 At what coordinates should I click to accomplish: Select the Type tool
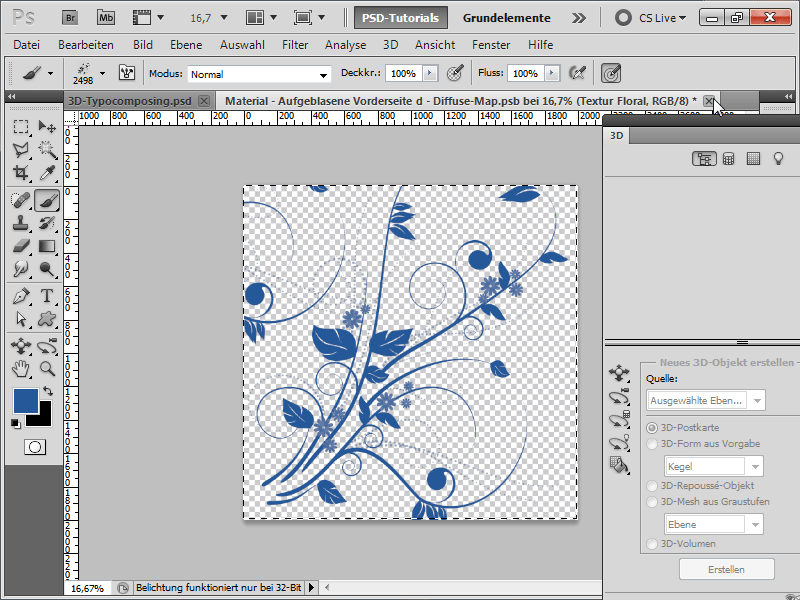coord(47,296)
